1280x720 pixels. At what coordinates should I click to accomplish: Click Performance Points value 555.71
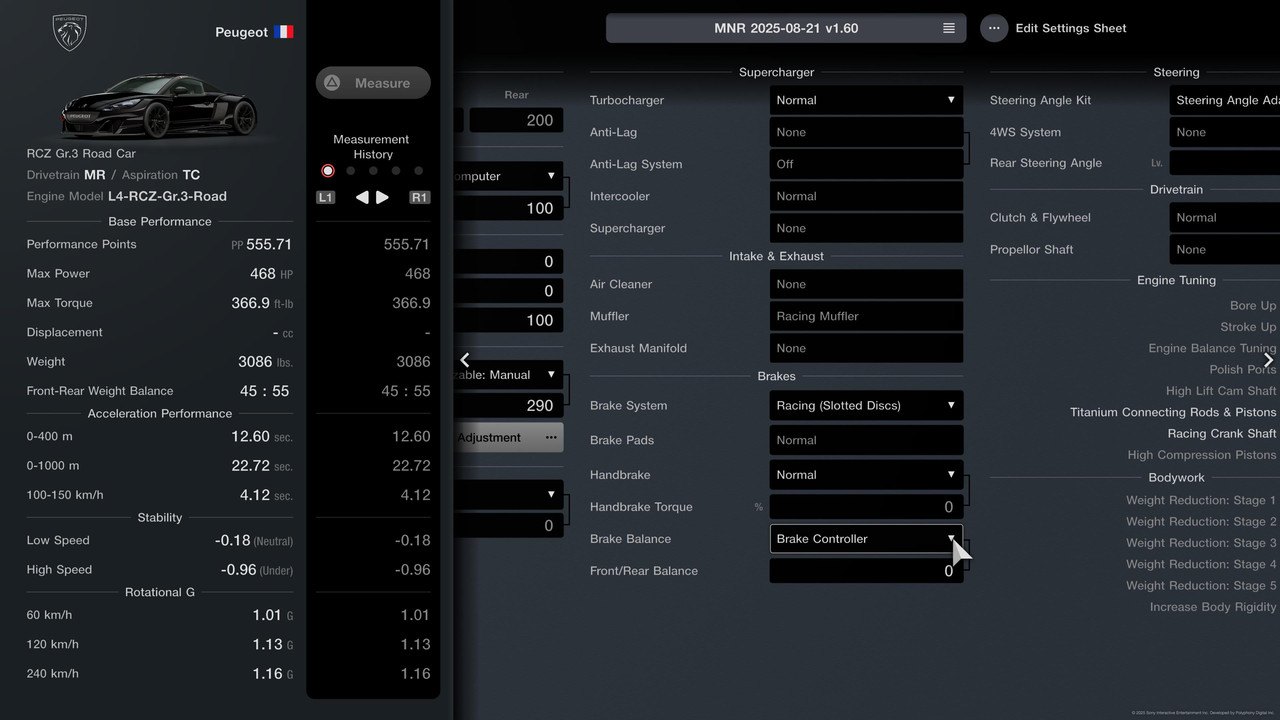click(269, 244)
